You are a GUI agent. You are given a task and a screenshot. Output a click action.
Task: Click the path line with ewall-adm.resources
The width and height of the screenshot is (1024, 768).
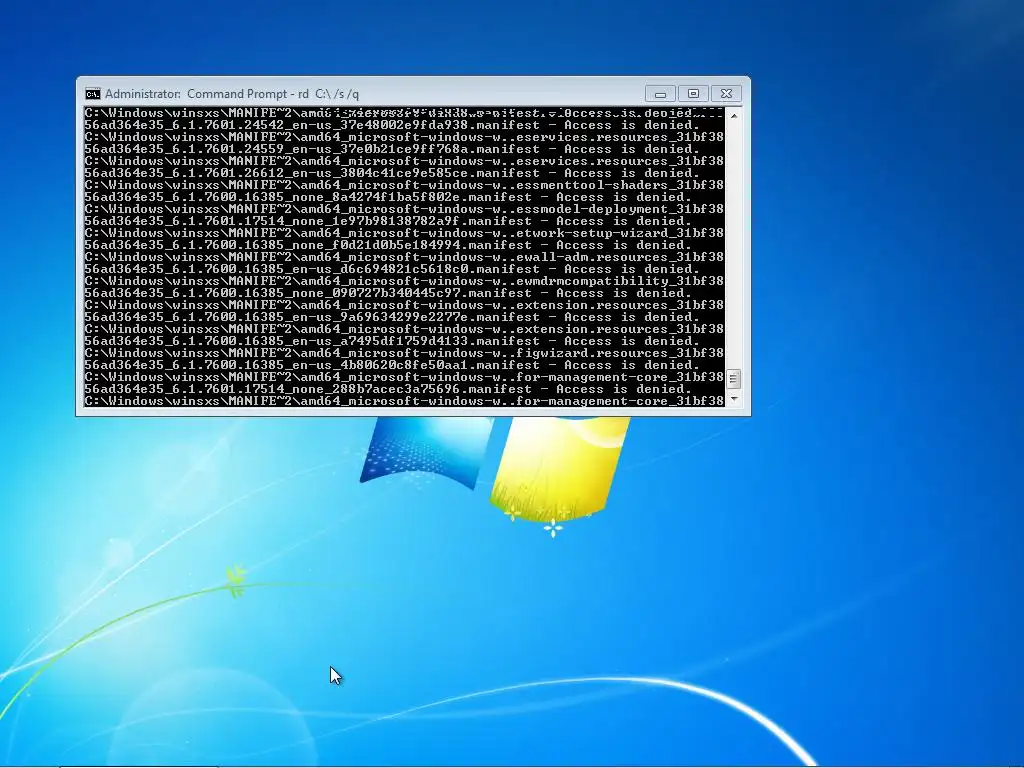[404, 257]
